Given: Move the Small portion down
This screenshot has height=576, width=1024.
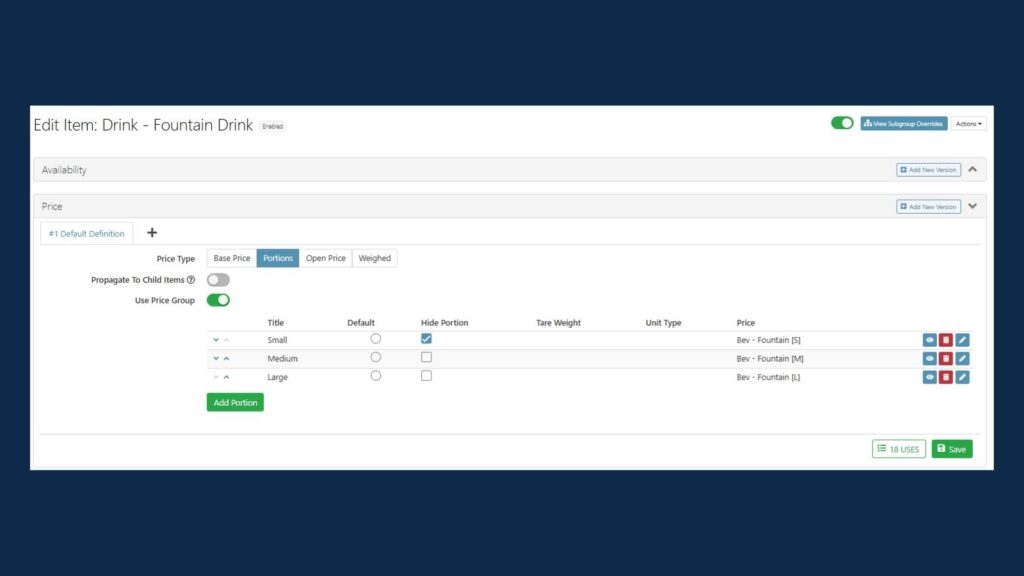Looking at the screenshot, I should 215,340.
